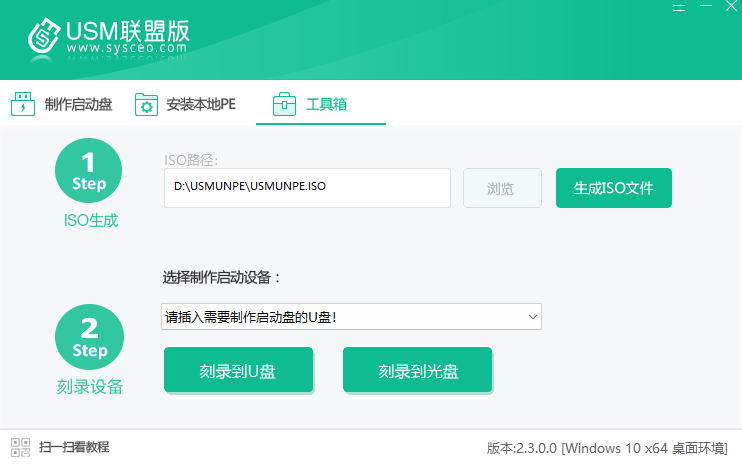The height and width of the screenshot is (466, 742).
Task: Select the 工具箱 tab
Action: tap(326, 104)
